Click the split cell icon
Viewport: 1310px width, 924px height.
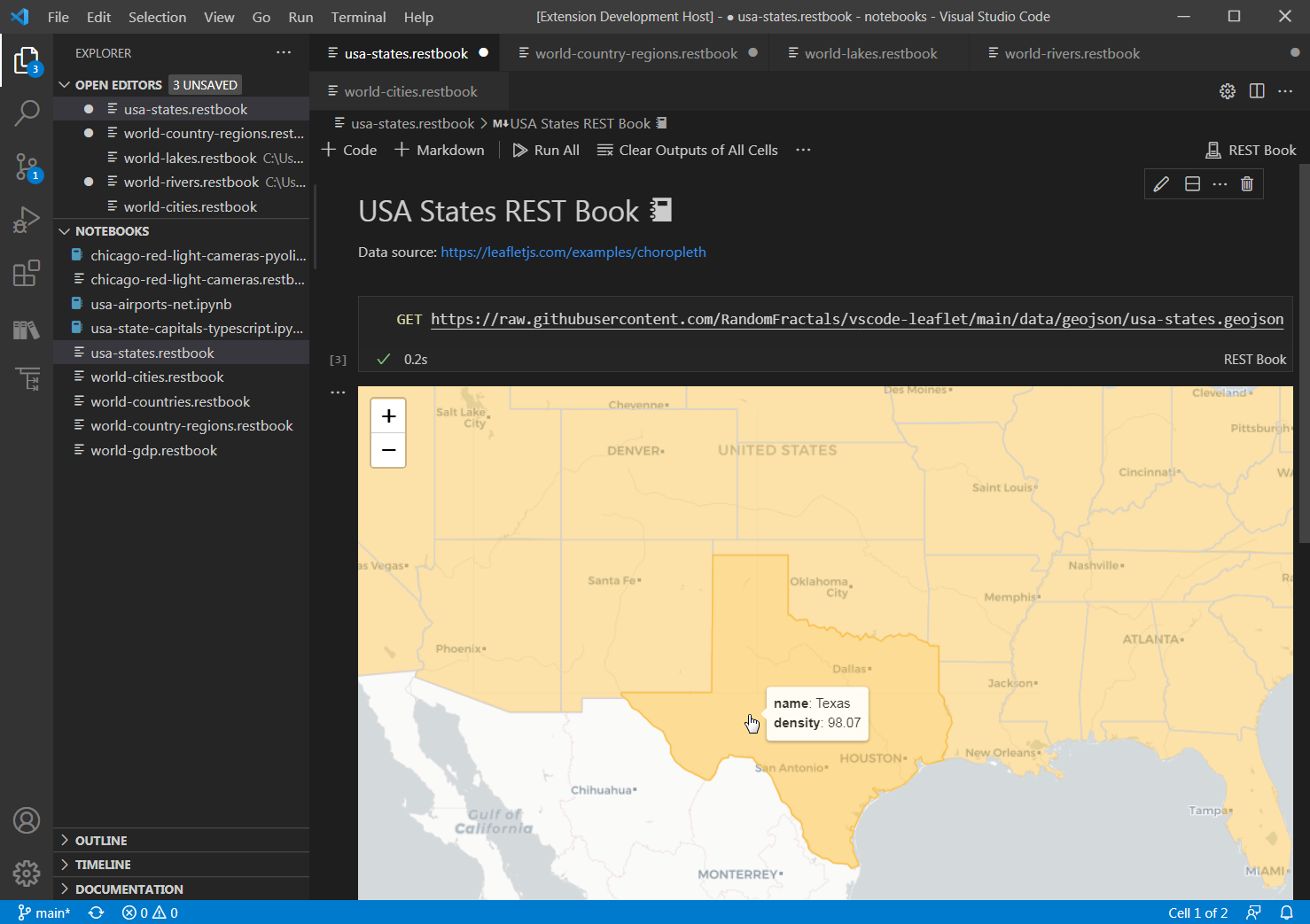tap(1192, 183)
